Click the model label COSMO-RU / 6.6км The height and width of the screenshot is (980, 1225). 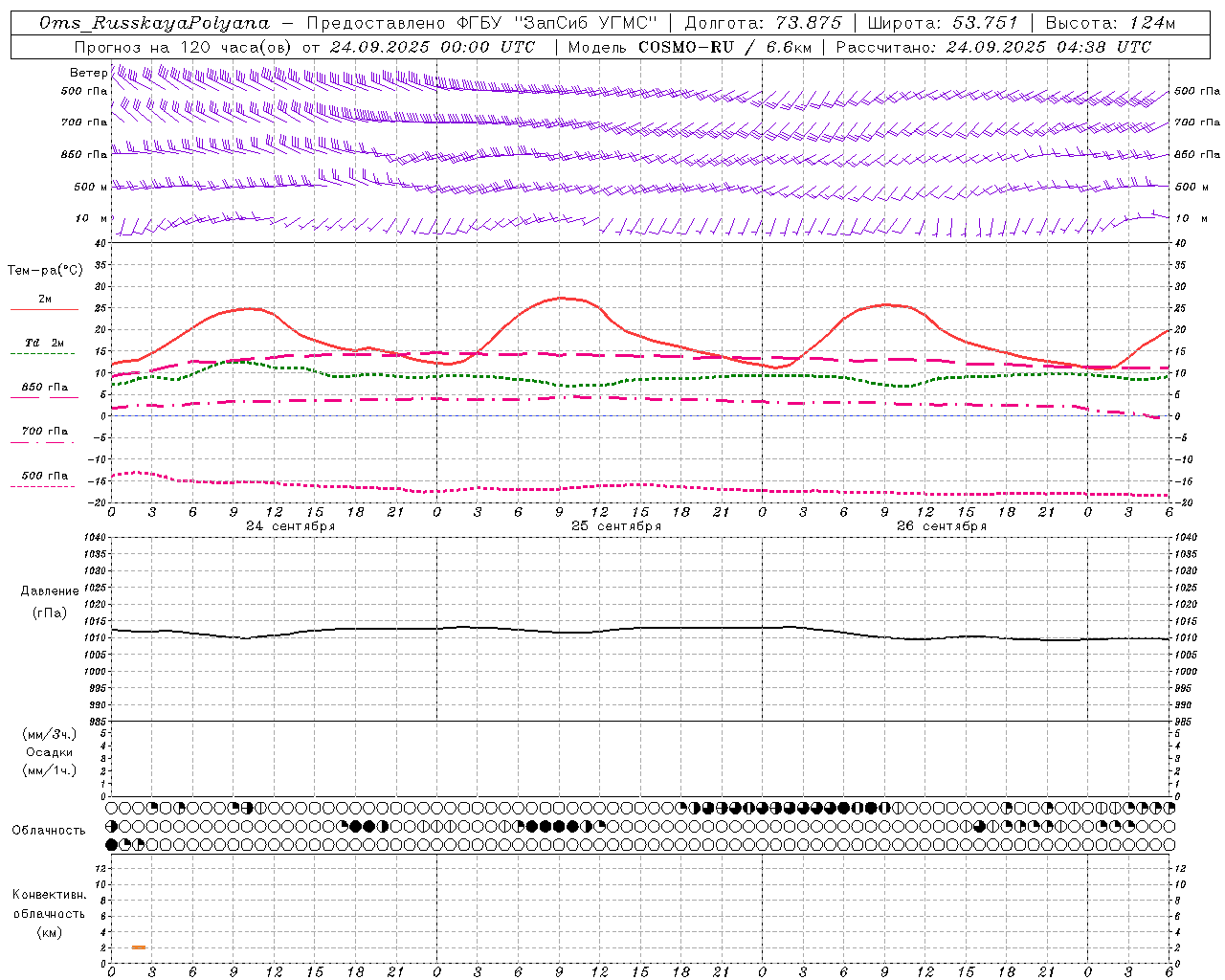coord(724,47)
